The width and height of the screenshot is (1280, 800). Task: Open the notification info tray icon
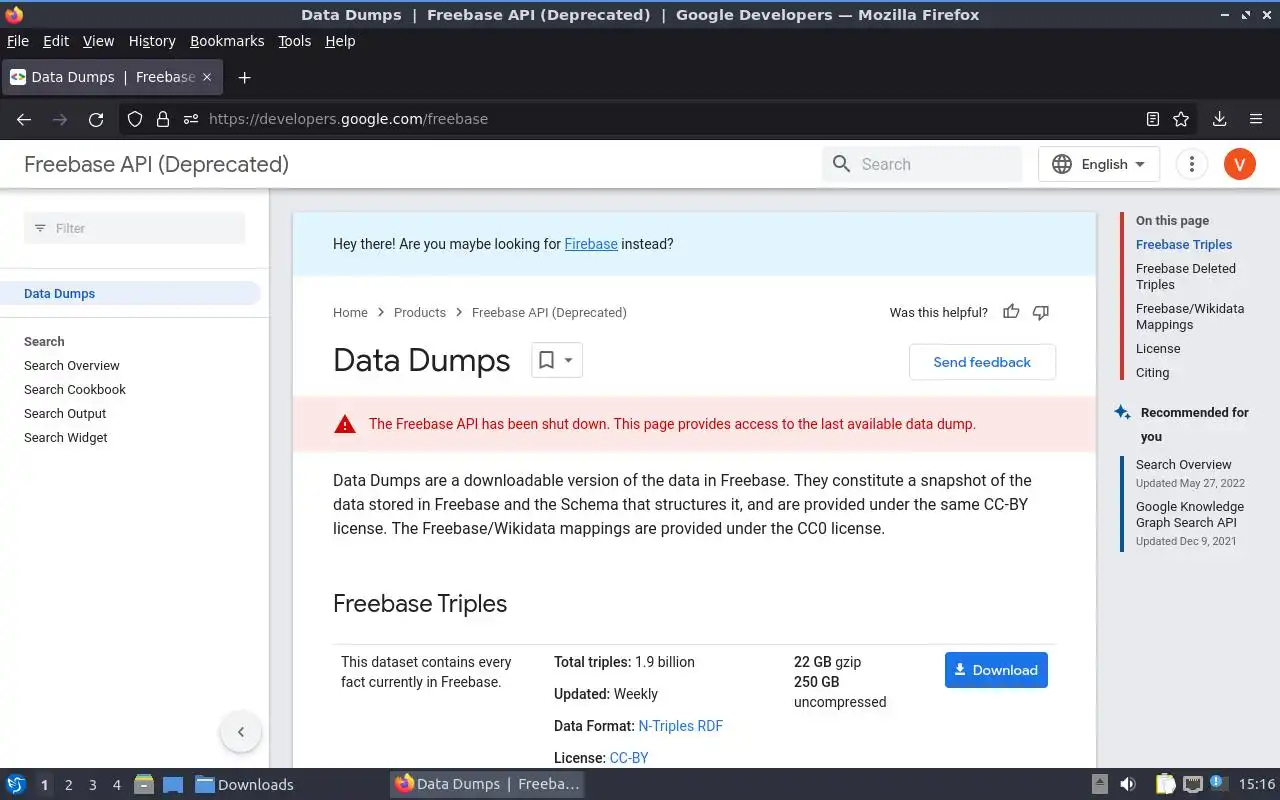pos(1218,783)
